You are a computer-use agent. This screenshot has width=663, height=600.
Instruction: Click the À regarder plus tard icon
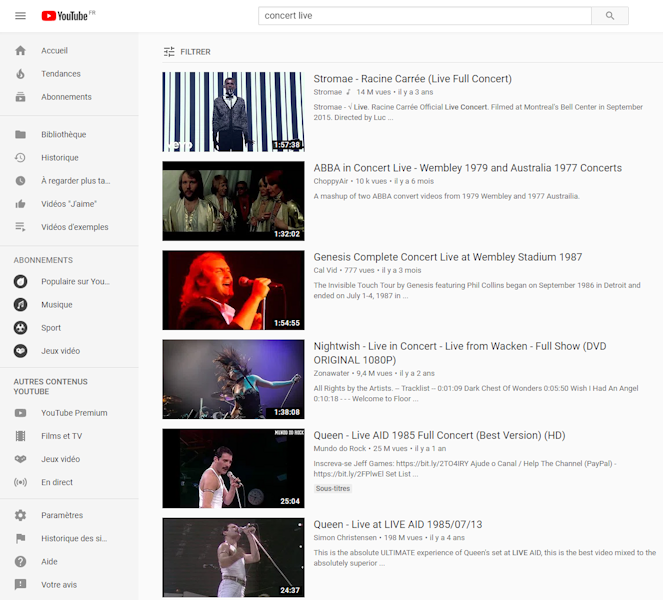pos(20,181)
